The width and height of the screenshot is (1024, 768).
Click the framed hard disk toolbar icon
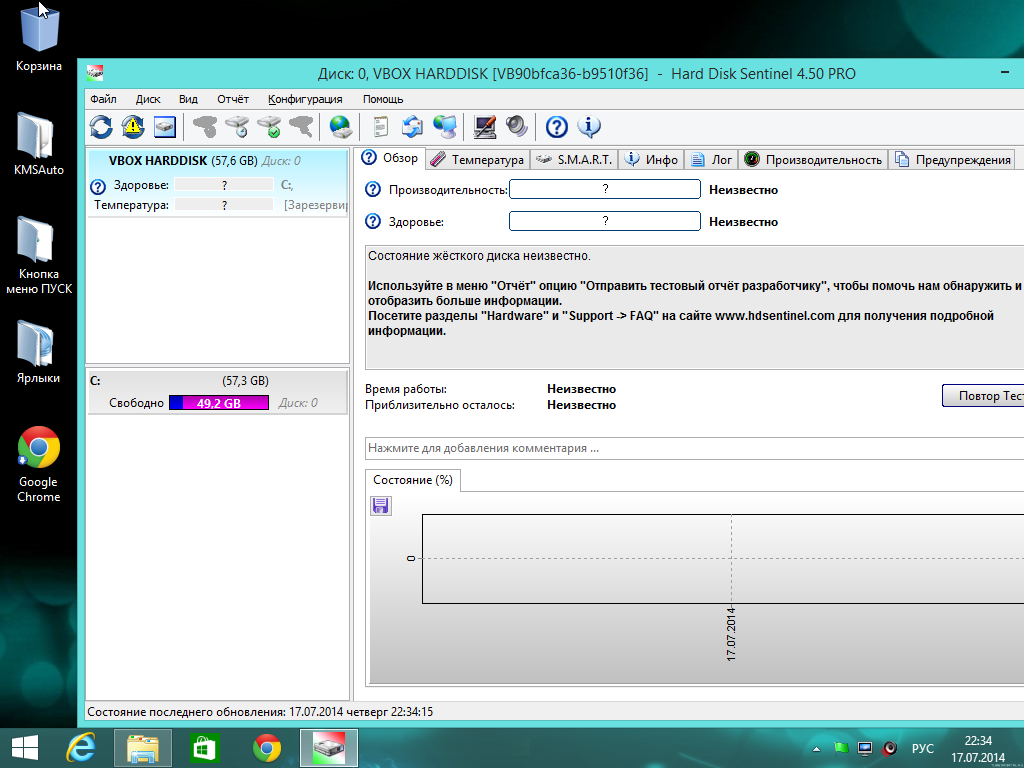click(x=165, y=127)
